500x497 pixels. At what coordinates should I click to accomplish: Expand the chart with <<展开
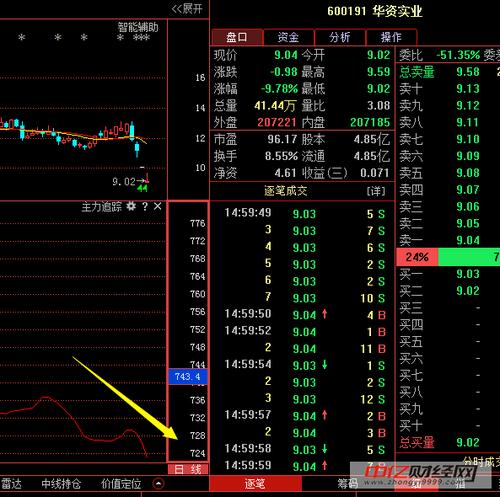[x=187, y=9]
